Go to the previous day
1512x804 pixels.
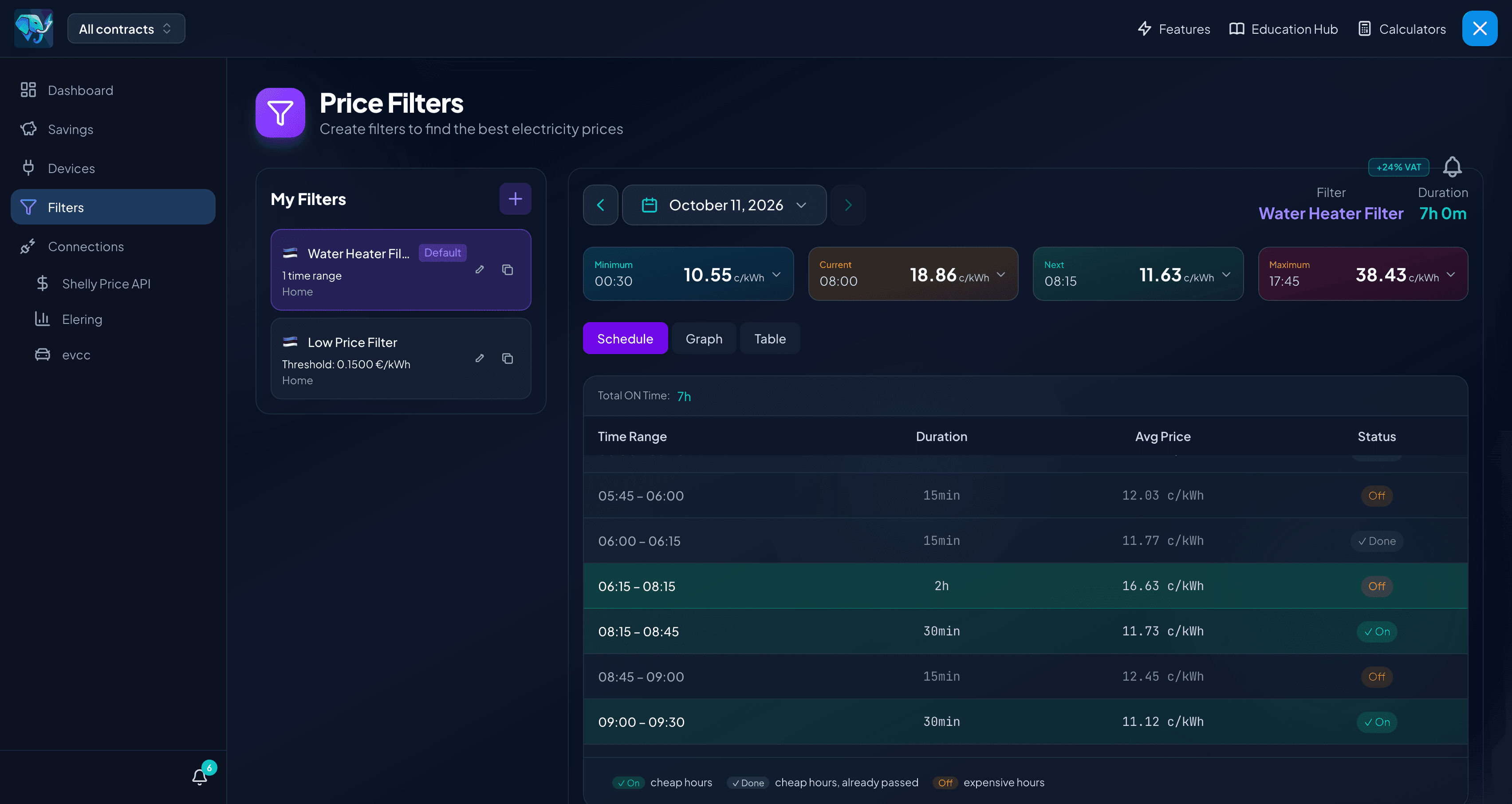600,205
